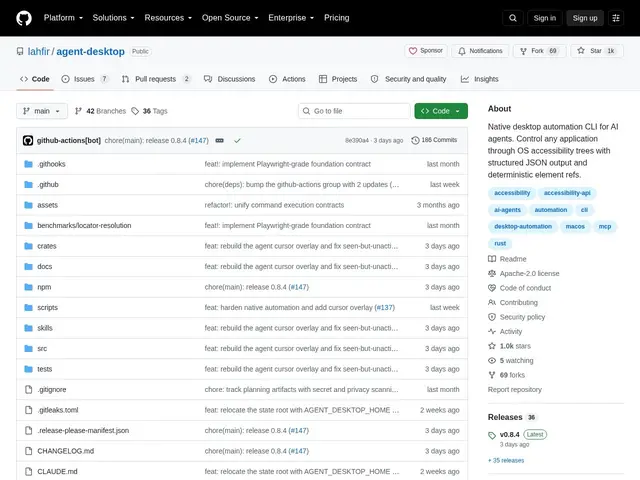
Task: Open the main branch selector dropdown
Action: [x=42, y=111]
